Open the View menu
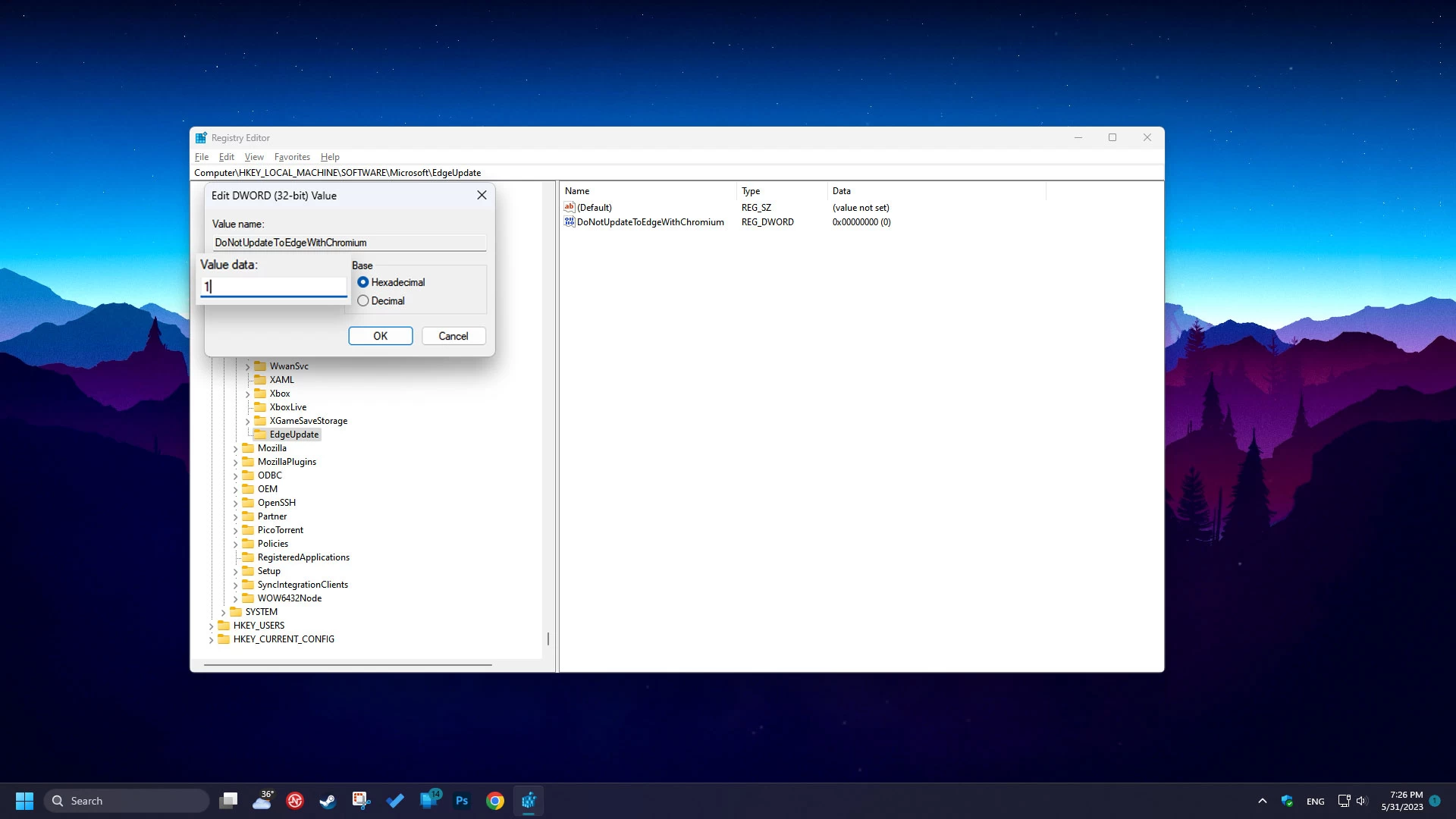This screenshot has height=819, width=1456. coord(254,157)
